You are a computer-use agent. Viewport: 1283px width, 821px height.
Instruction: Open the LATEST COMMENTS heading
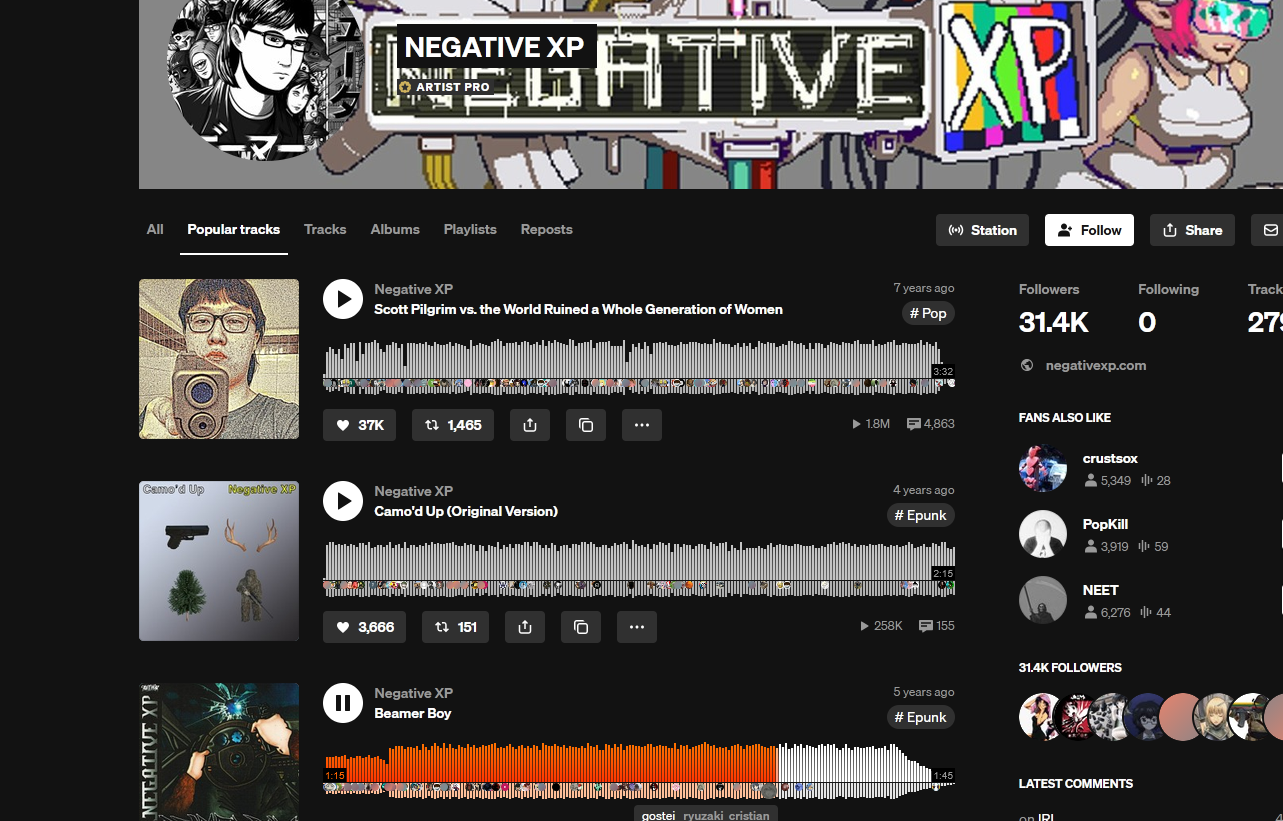[x=1076, y=783]
